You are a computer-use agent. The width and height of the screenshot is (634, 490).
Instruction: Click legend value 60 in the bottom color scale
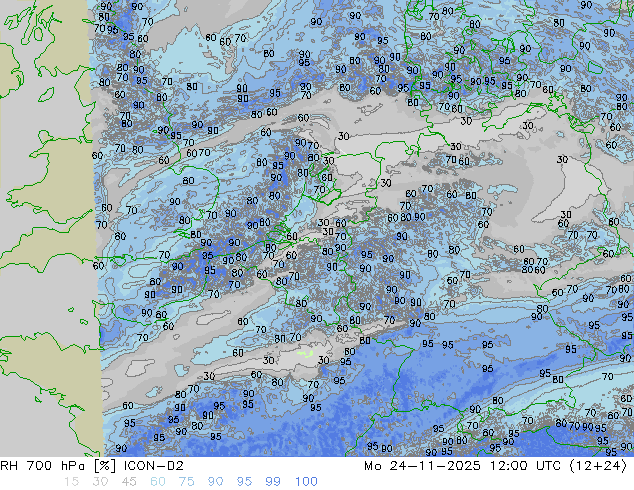pos(158,482)
